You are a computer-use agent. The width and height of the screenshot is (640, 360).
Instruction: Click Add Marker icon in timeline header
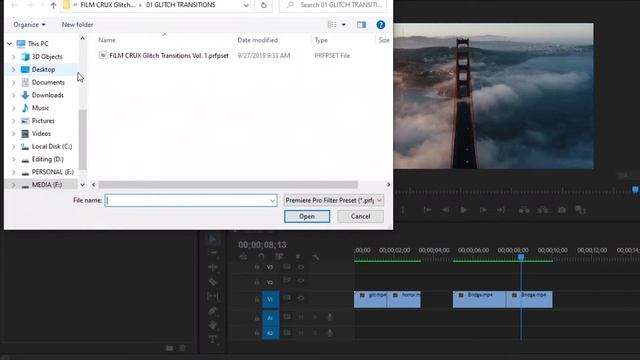pos(298,256)
